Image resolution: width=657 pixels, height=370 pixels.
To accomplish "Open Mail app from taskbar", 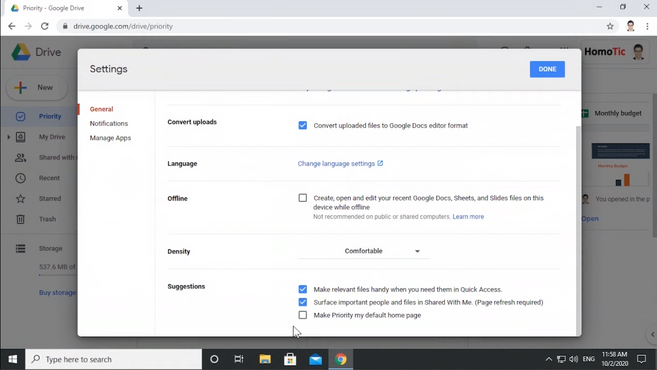I will click(316, 359).
